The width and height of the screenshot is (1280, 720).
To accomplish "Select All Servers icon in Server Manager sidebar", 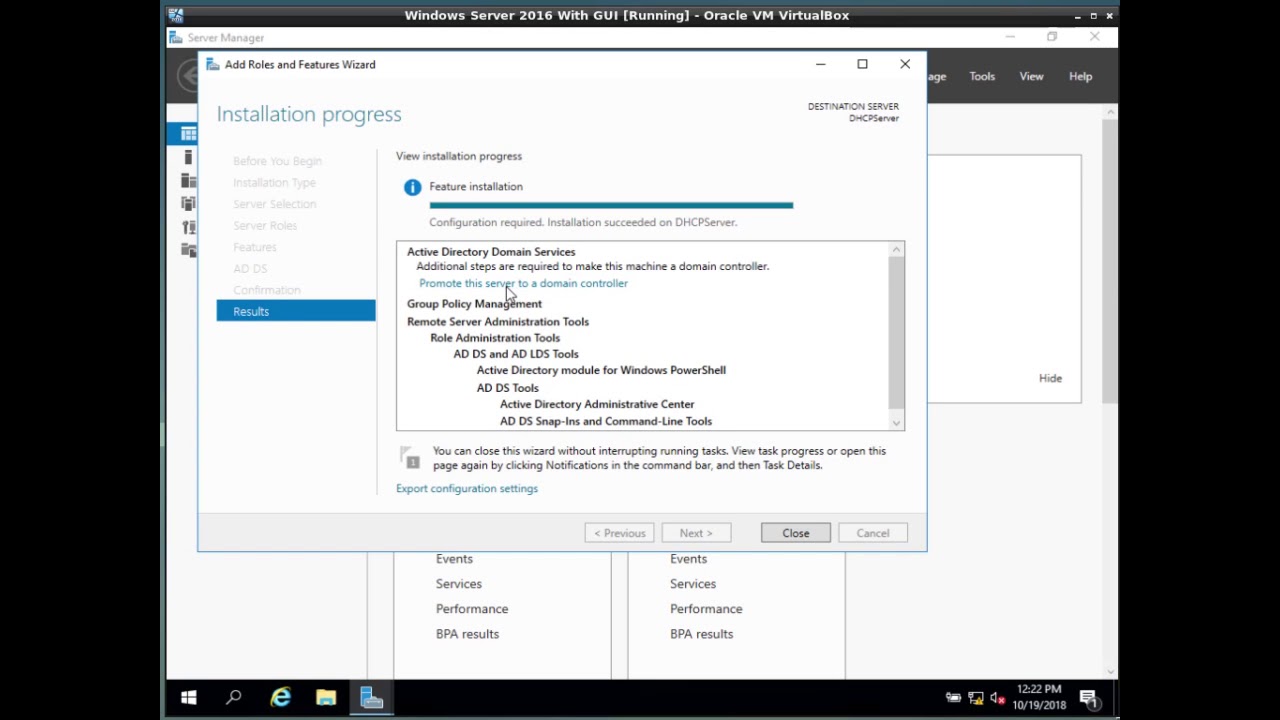I will (188, 180).
